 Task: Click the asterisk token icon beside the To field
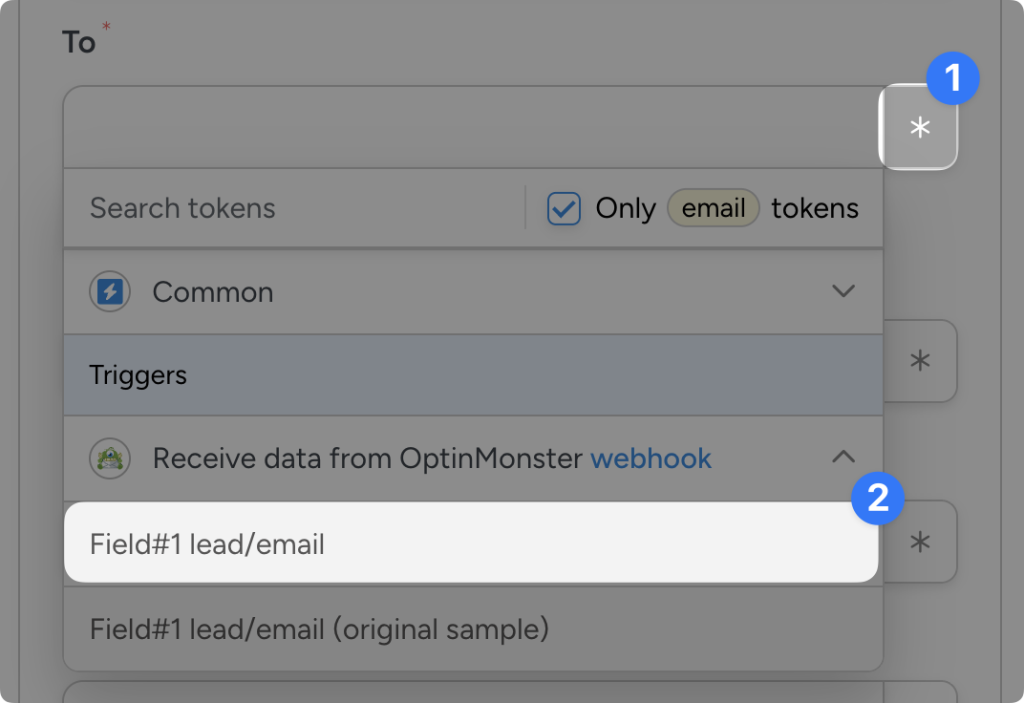(x=918, y=128)
